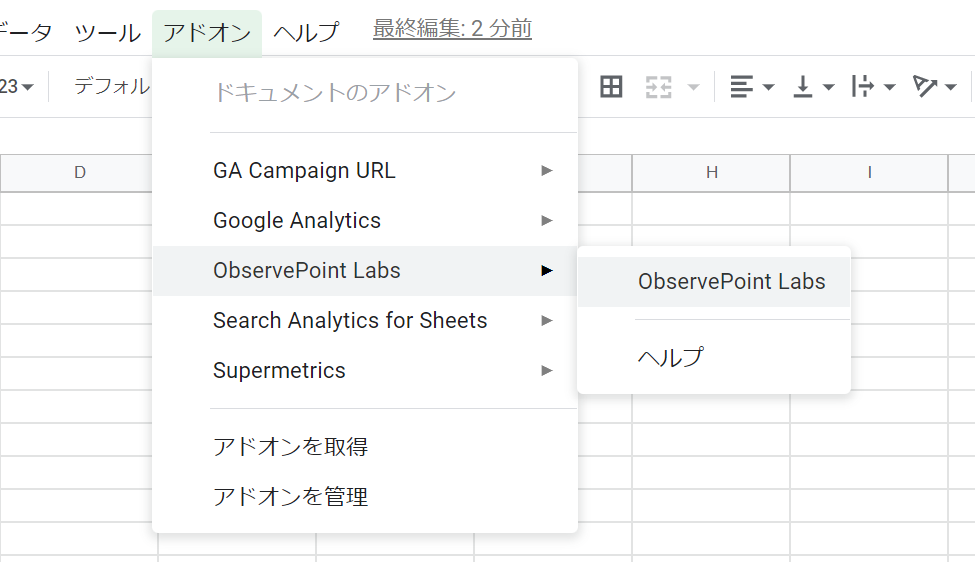
Task: Click the Borders grid icon
Action: [x=611, y=86]
